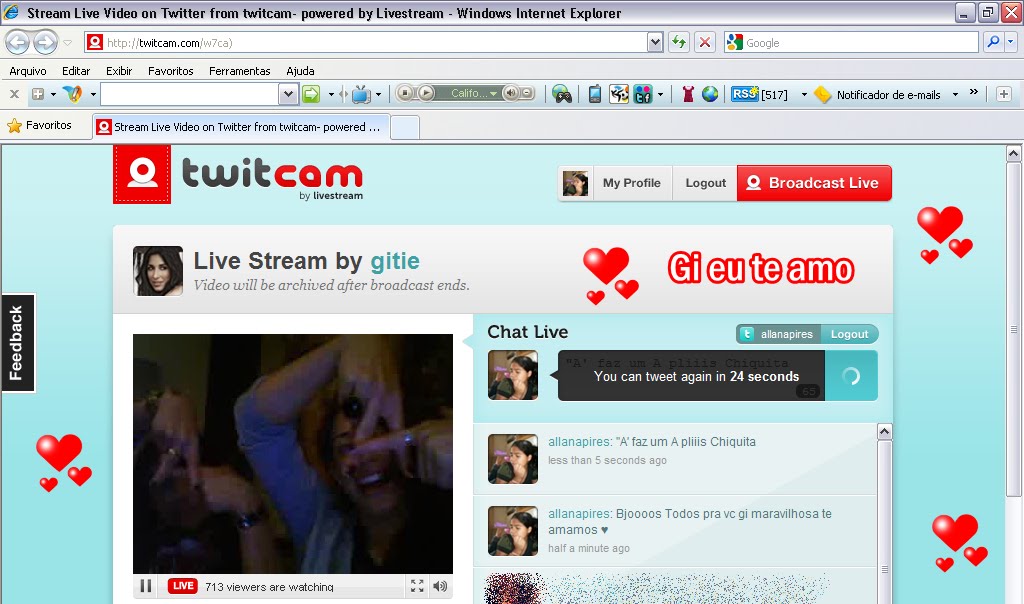Select the Stream Live Video browser tab

pos(241,127)
